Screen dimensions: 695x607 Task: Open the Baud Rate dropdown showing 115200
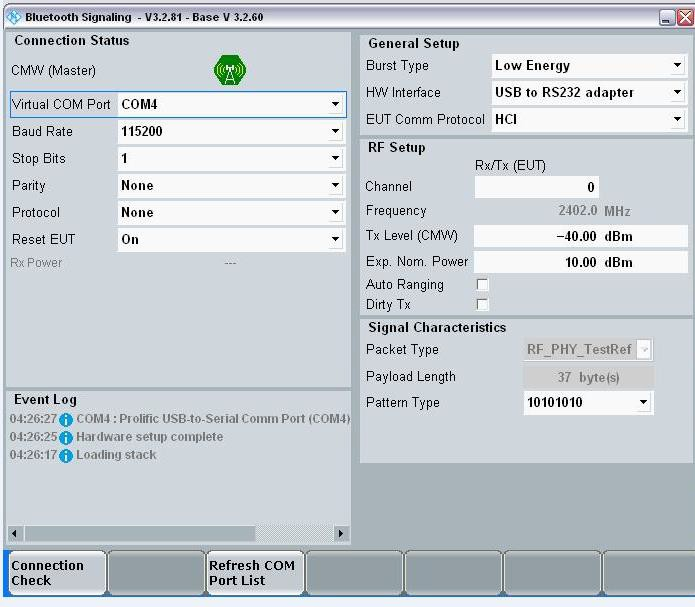[x=231, y=131]
